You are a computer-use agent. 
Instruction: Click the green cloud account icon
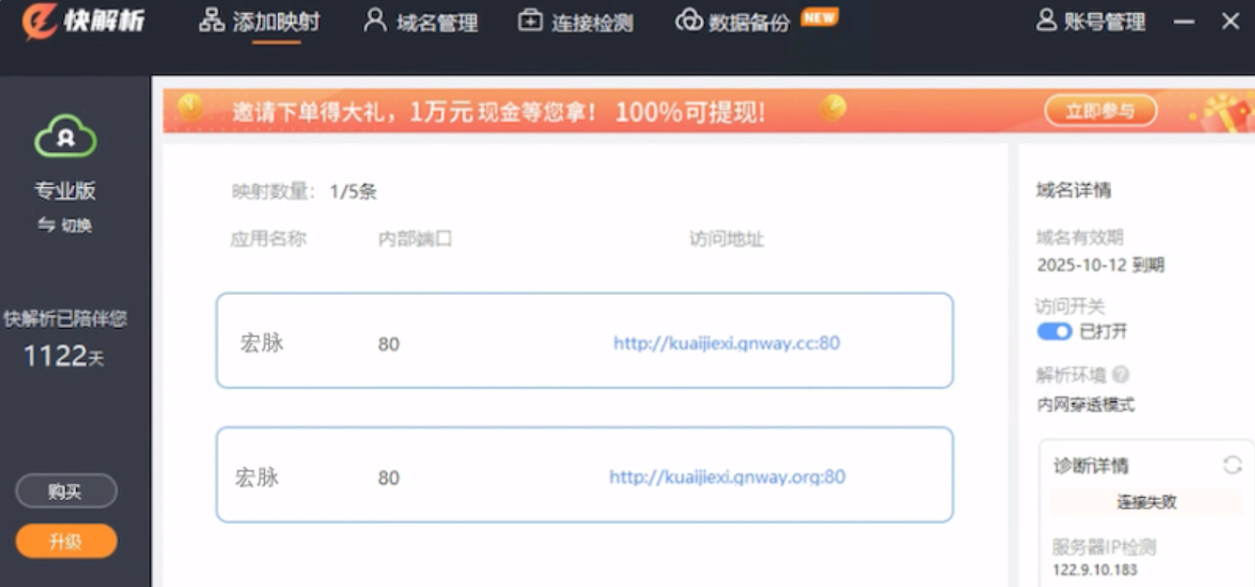coord(65,136)
